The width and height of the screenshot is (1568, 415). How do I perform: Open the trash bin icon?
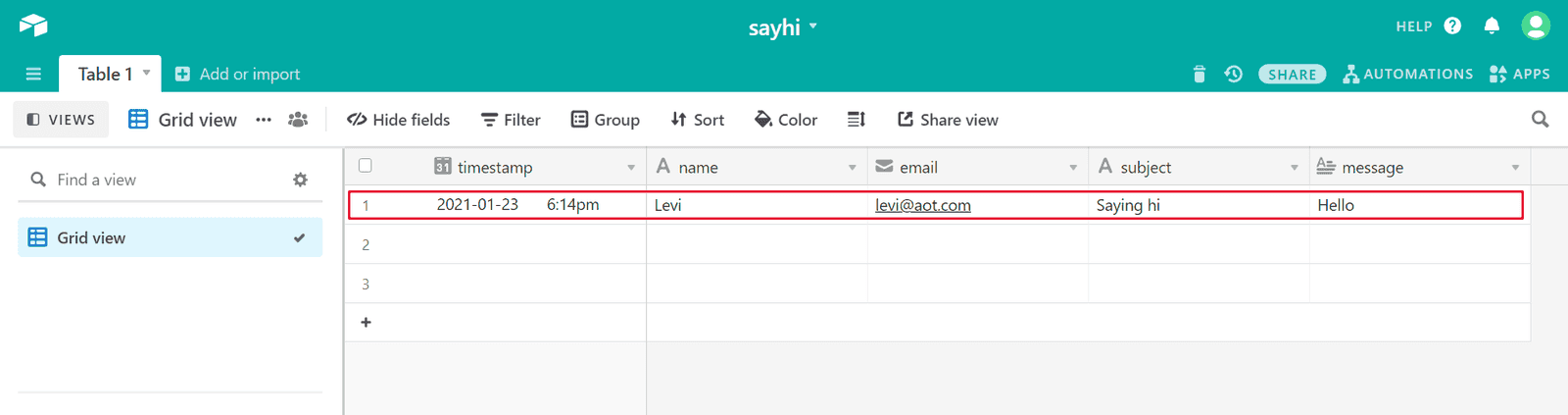click(1199, 74)
